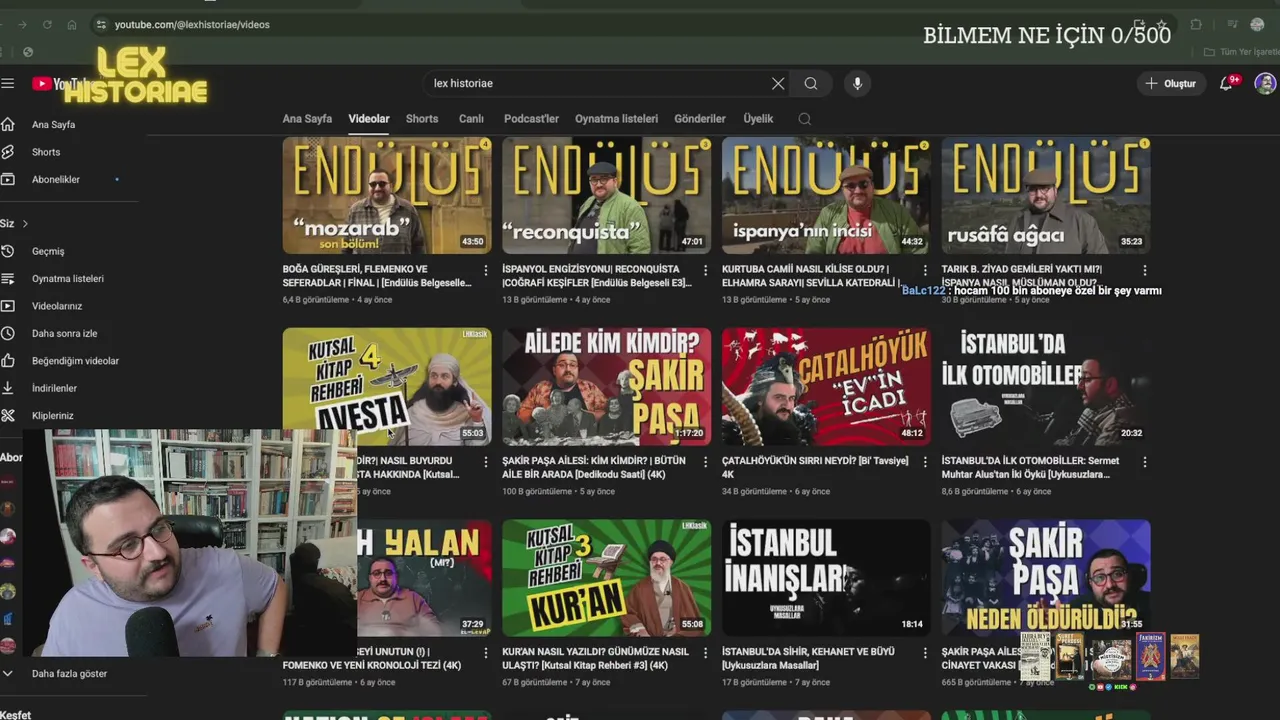This screenshot has width=1280, height=720.
Task: Open İSTANBUL'DA SİHİR, KEHANET VE BÜYÜ title
Action: 808,658
